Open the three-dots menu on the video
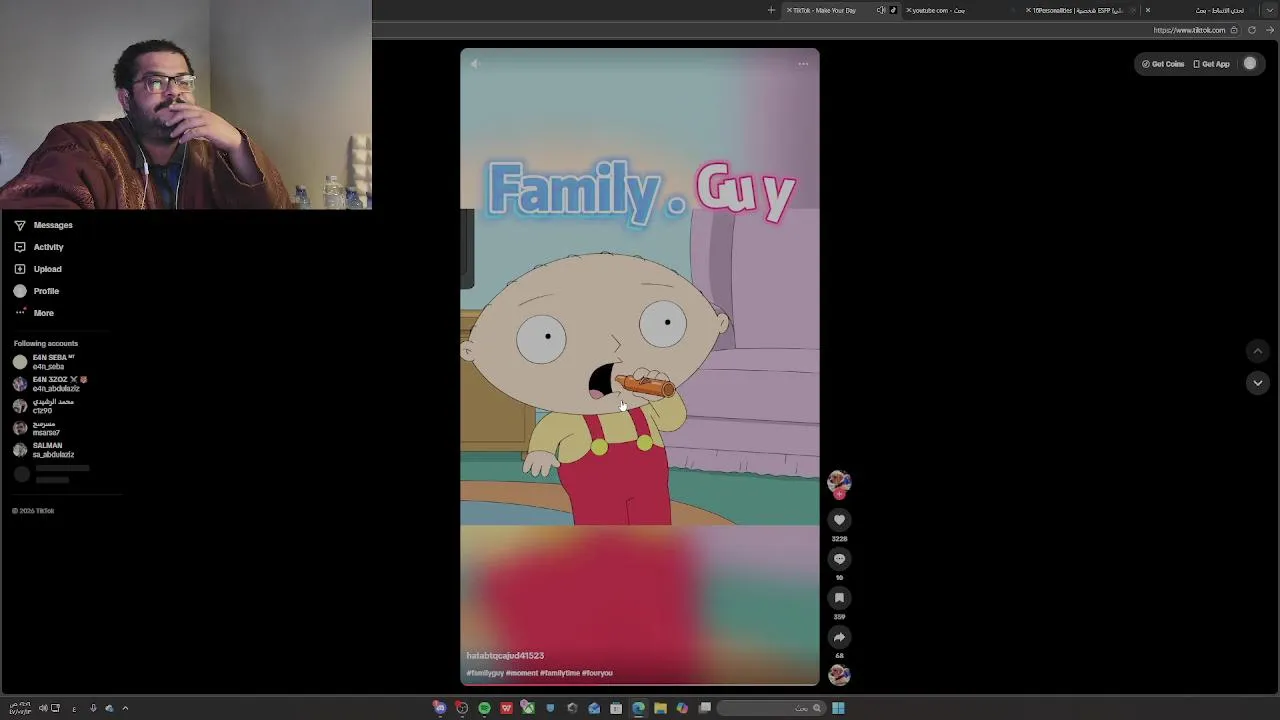Image resolution: width=1280 pixels, height=720 pixels. pyautogui.click(x=803, y=64)
